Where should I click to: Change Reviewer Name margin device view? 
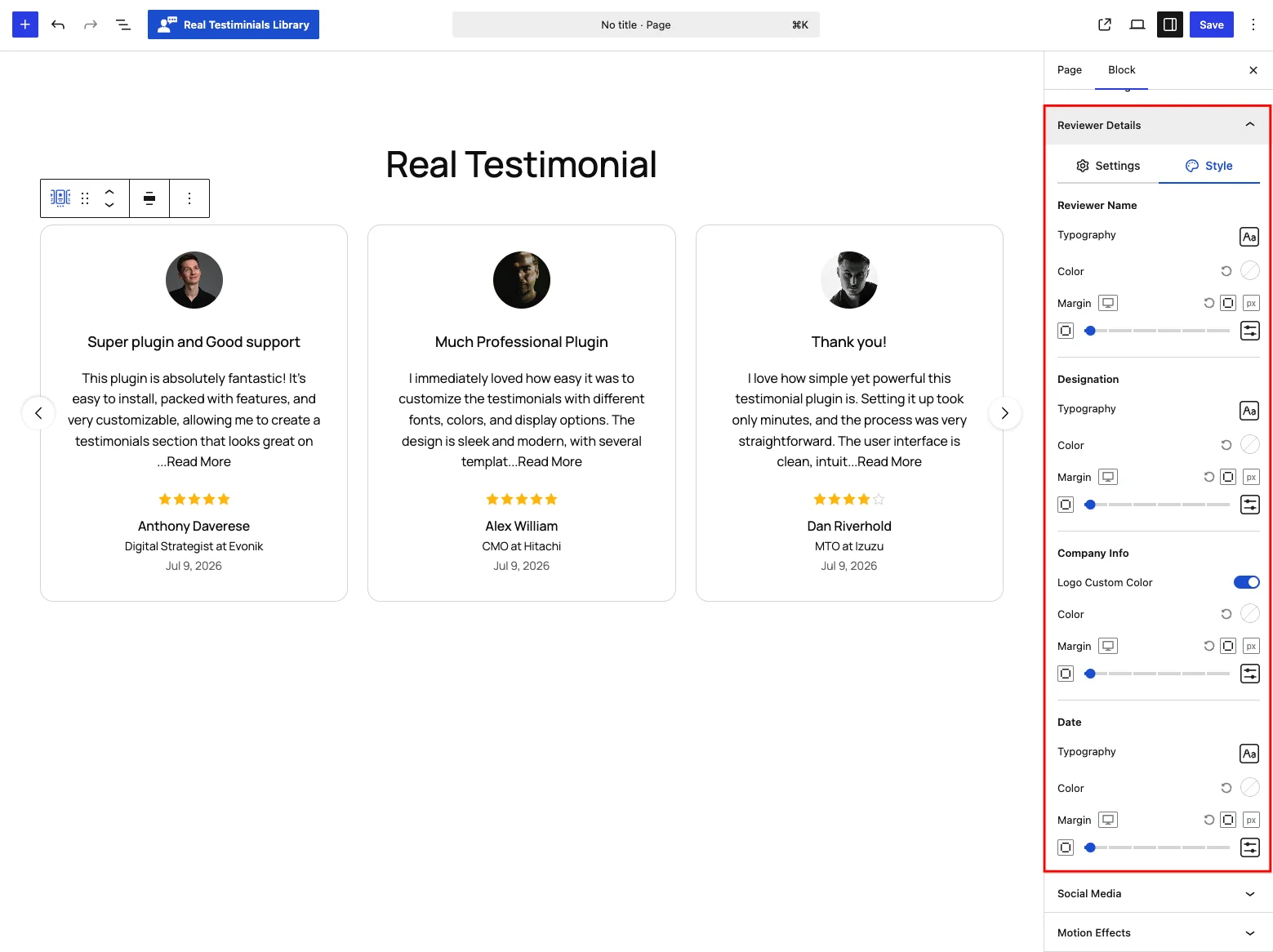[1108, 303]
